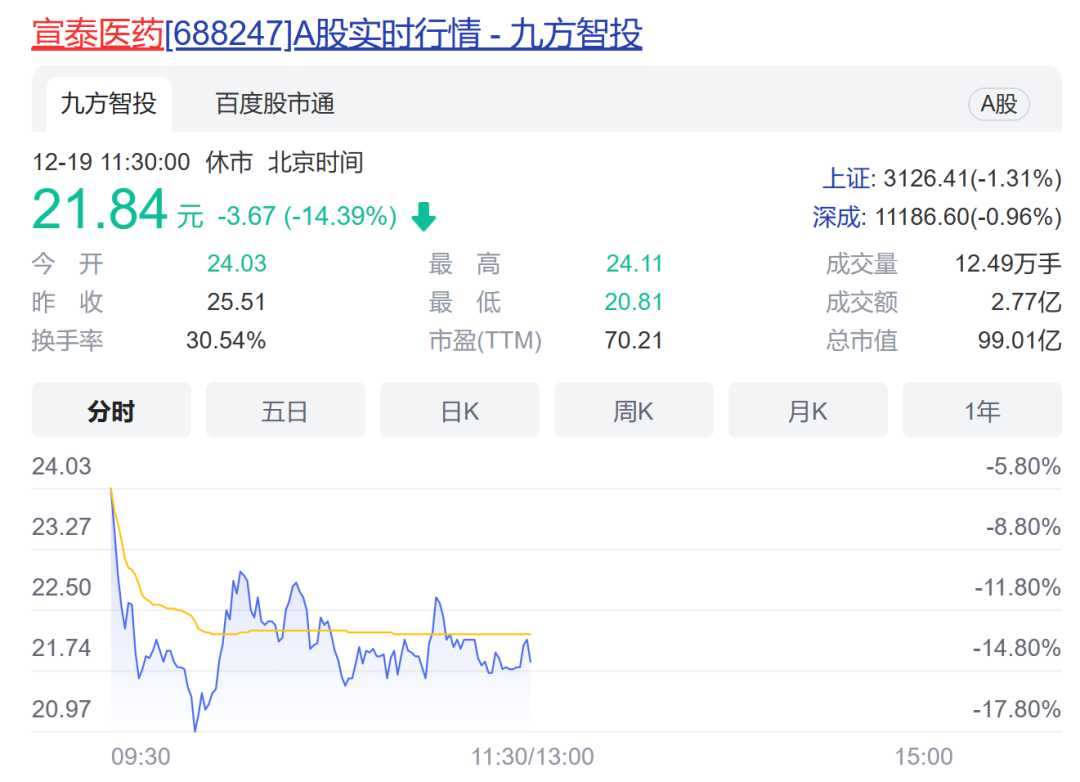Click the 24.03 price axis label

coord(61,466)
